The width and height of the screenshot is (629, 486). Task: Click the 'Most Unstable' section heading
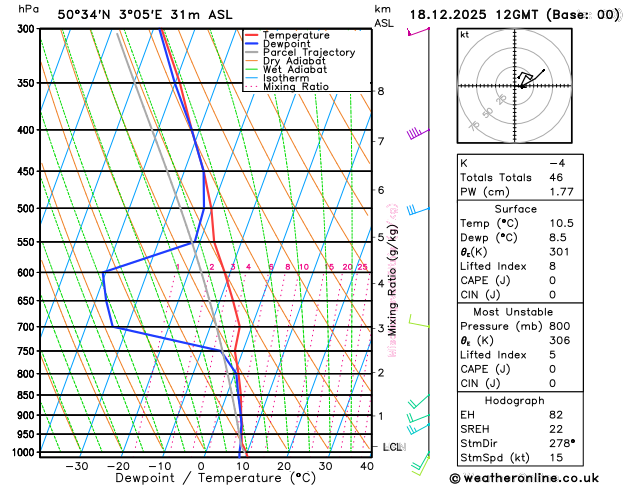point(513,312)
